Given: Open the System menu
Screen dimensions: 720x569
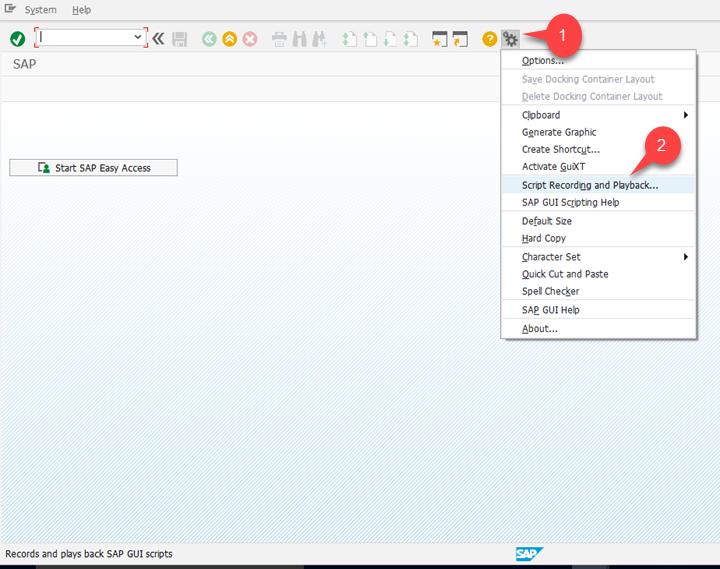Looking at the screenshot, I should point(40,10).
